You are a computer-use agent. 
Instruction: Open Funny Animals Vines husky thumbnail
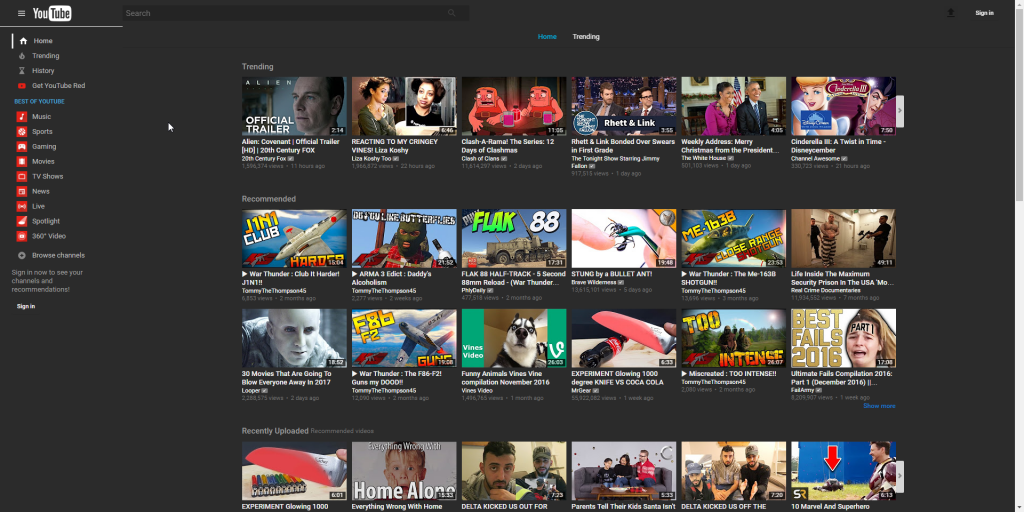pyautogui.click(x=514, y=338)
